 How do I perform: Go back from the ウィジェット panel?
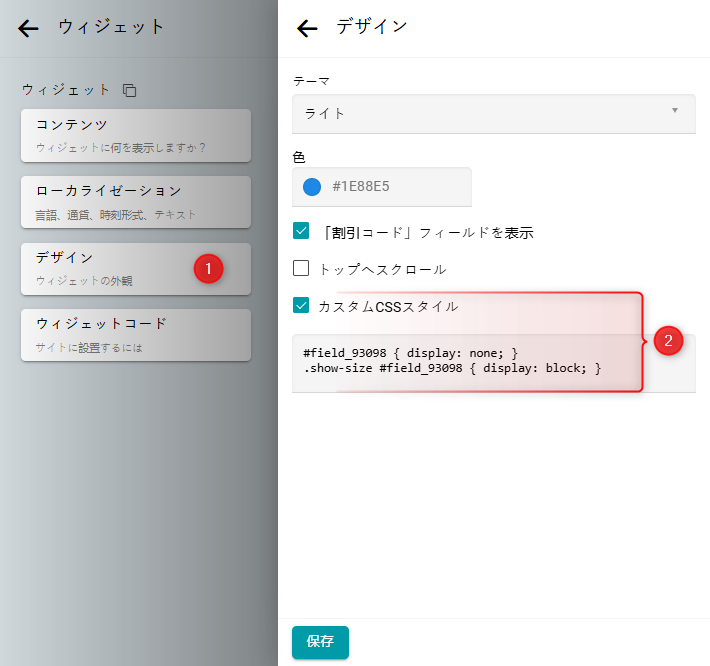click(28, 28)
